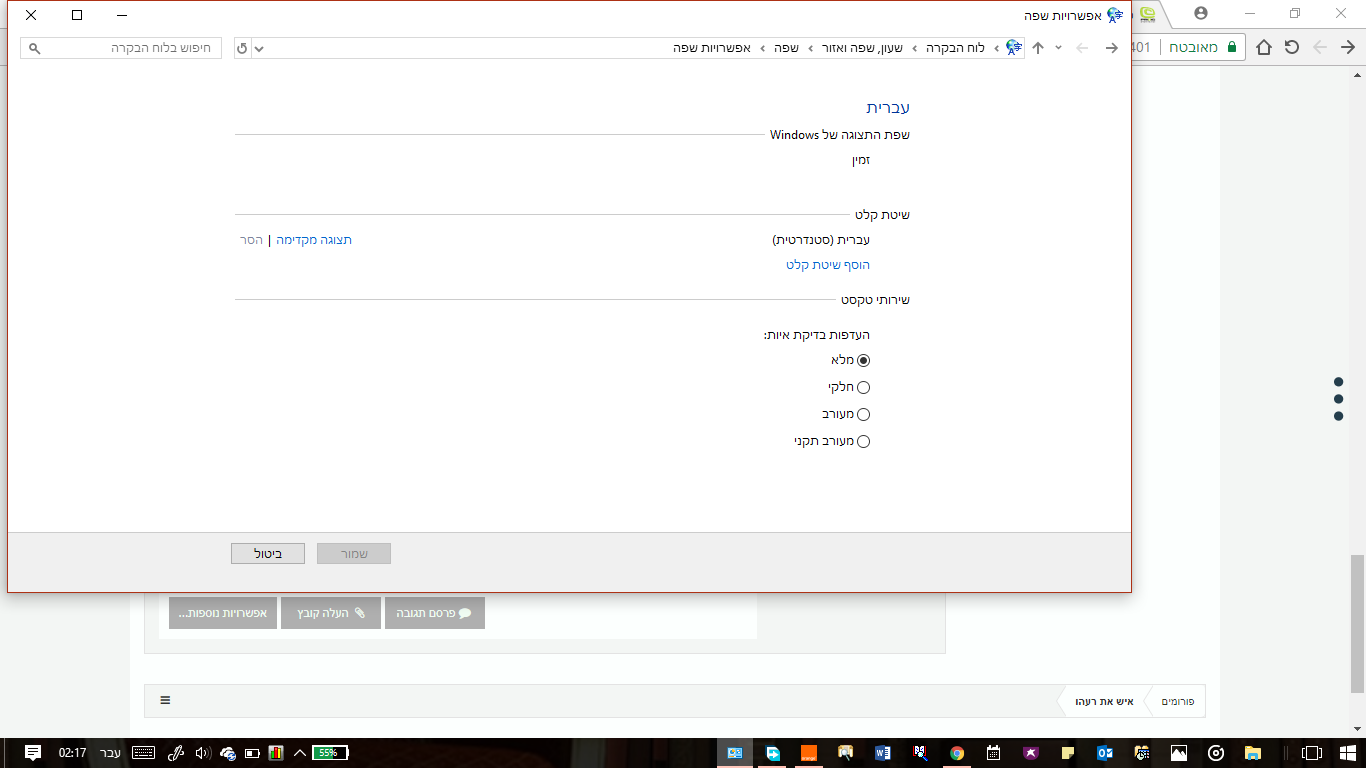Expand the breadcrumb chevron beside לוח הבקרה root icon
This screenshot has width=1366, height=768.
(x=996, y=48)
